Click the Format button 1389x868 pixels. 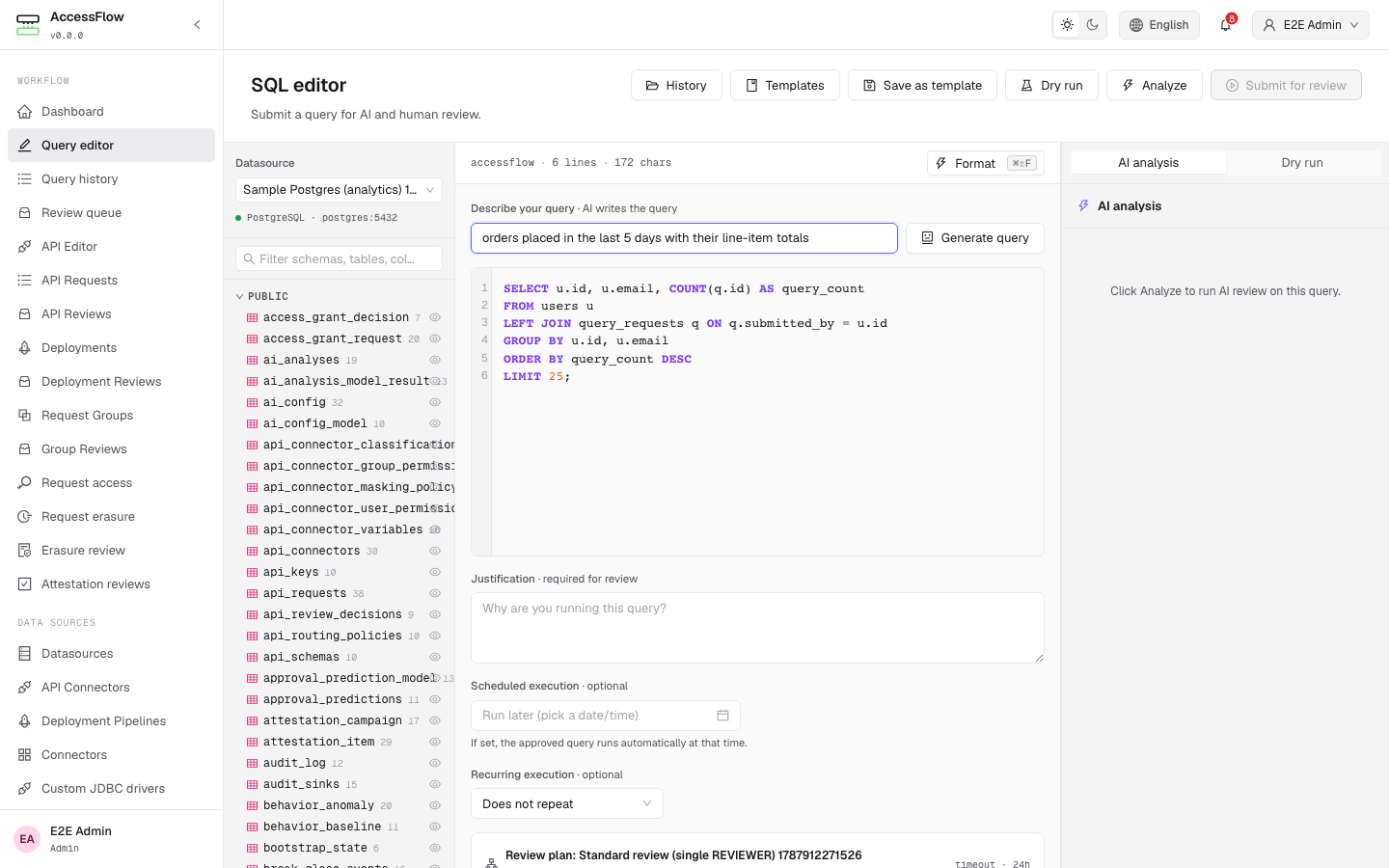tap(985, 163)
